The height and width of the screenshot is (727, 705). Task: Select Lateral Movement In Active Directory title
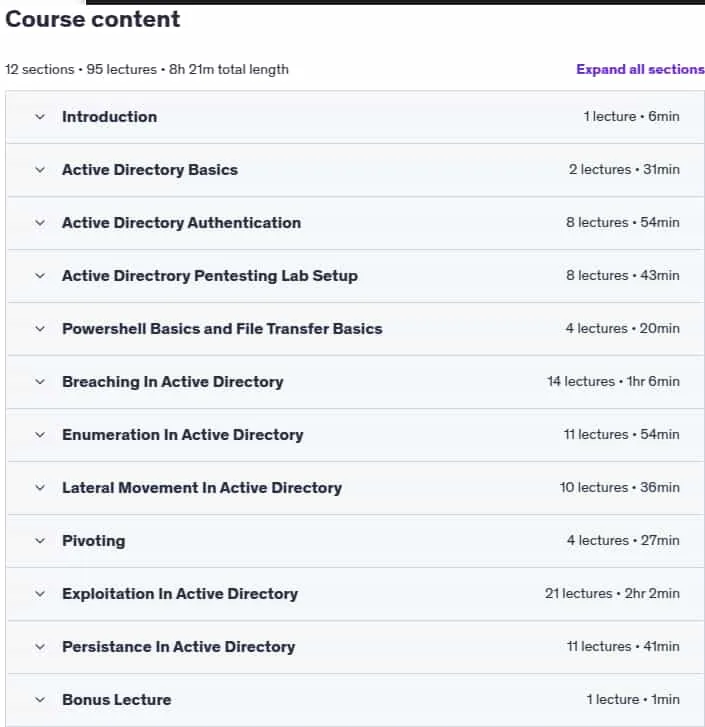click(202, 488)
